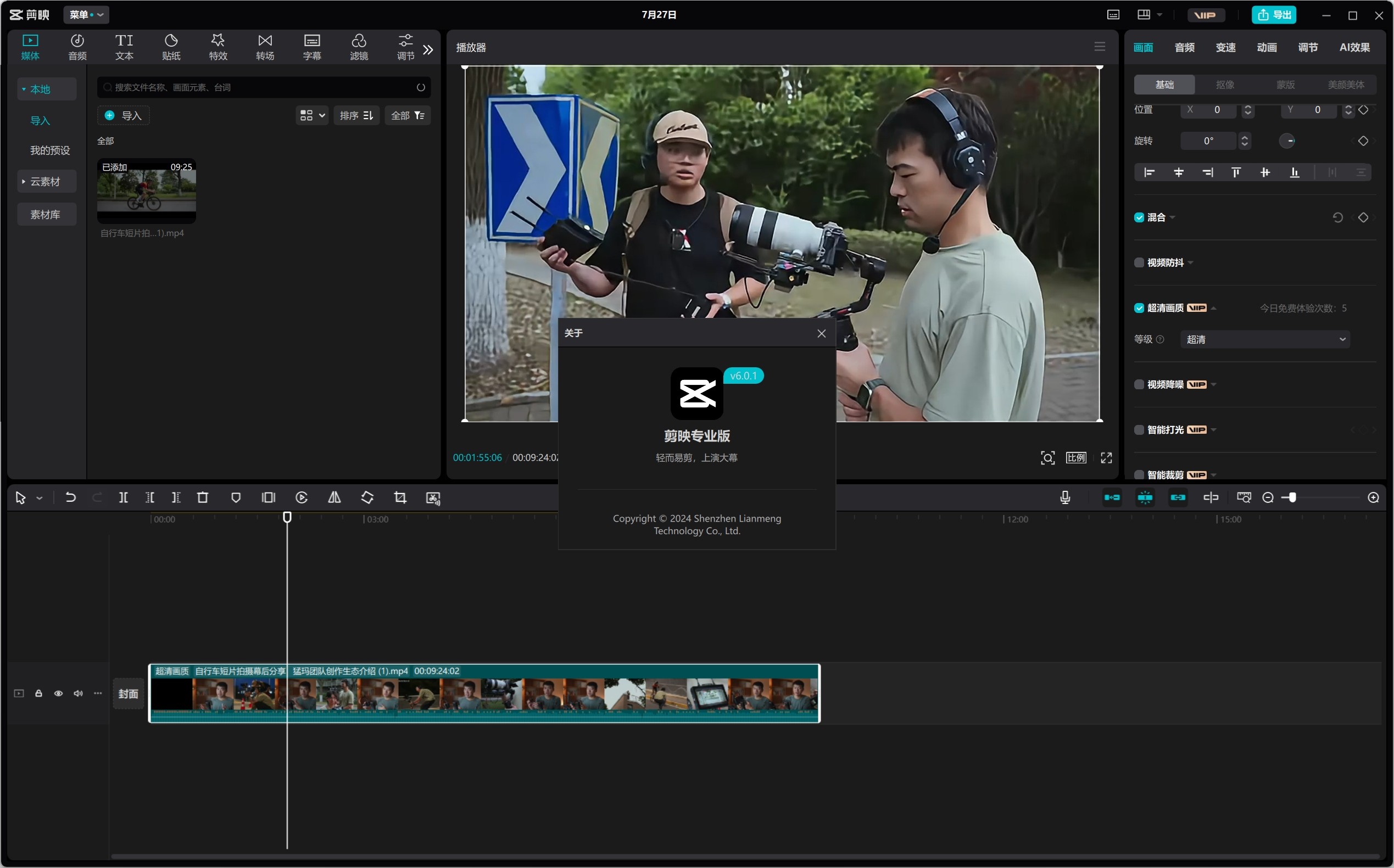Click the fullscreen preview icon
This screenshot has width=1394, height=868.
[1106, 457]
